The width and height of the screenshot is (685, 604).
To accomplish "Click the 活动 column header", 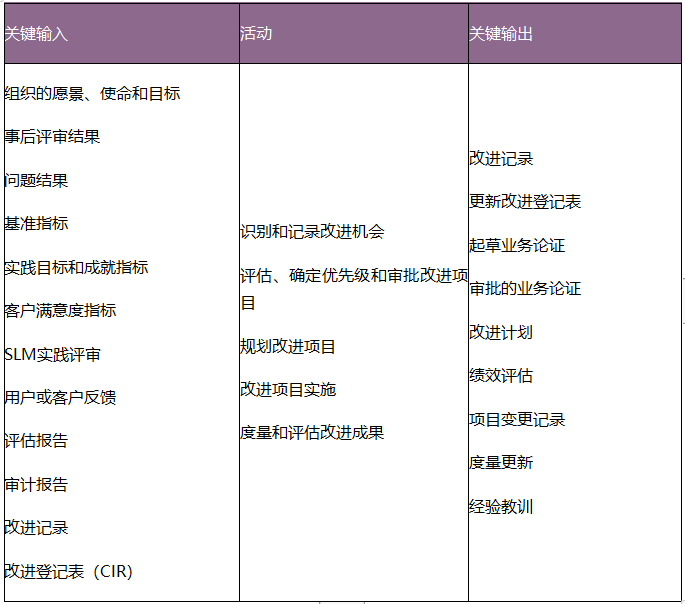I will click(x=256, y=34).
